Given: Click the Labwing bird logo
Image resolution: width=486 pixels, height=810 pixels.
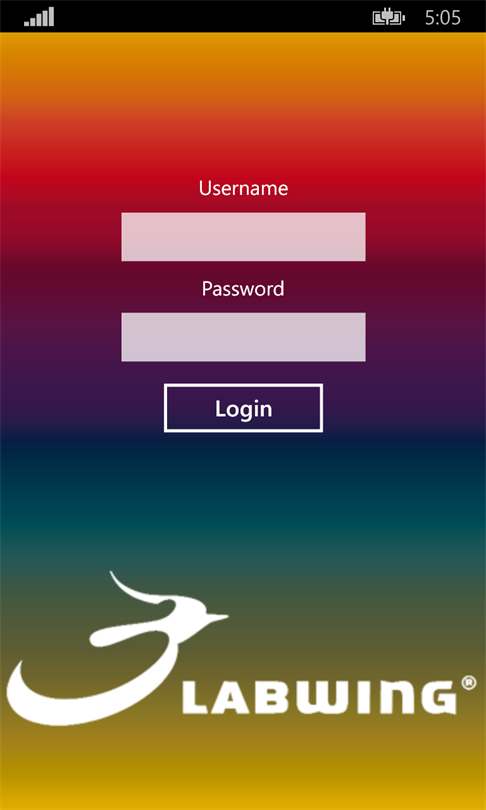Looking at the screenshot, I should 117,649.
